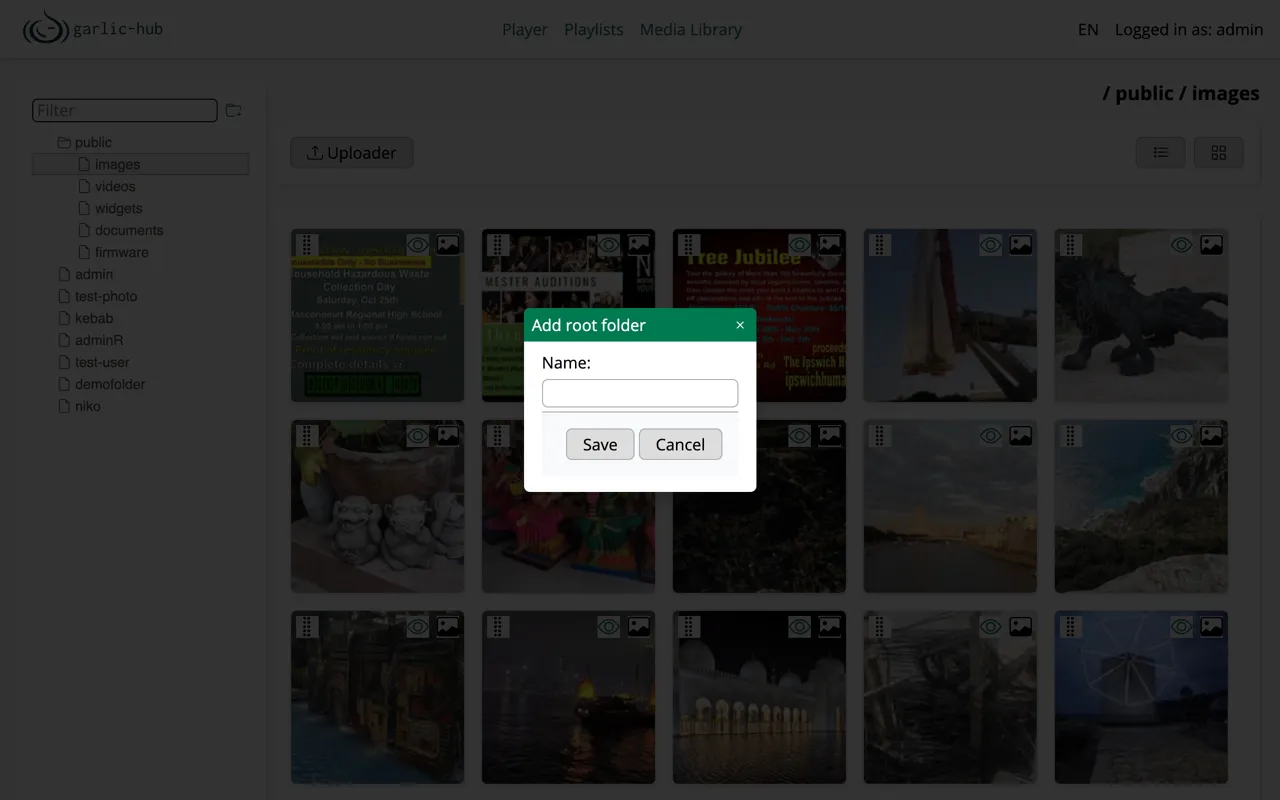Screen dimensions: 1280x800
Task: Expand the demofolder folder
Action: point(64,384)
